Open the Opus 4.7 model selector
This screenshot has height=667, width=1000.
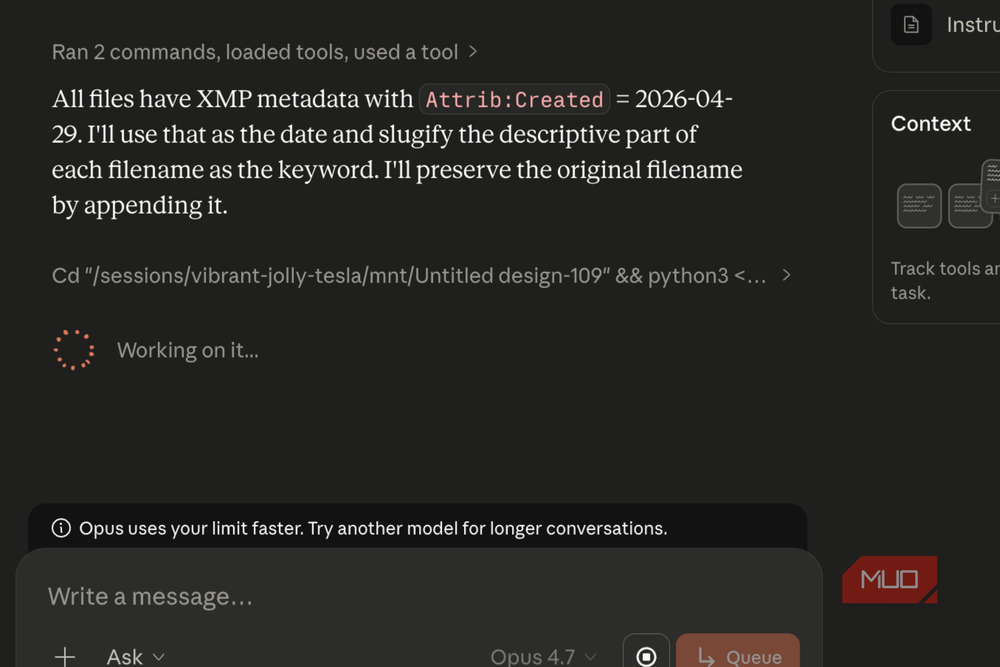[x=543, y=656]
